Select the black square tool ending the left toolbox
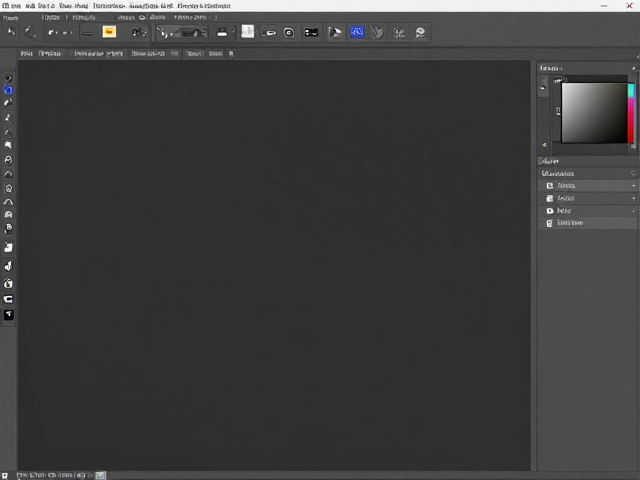The height and width of the screenshot is (480, 640). click(9, 315)
